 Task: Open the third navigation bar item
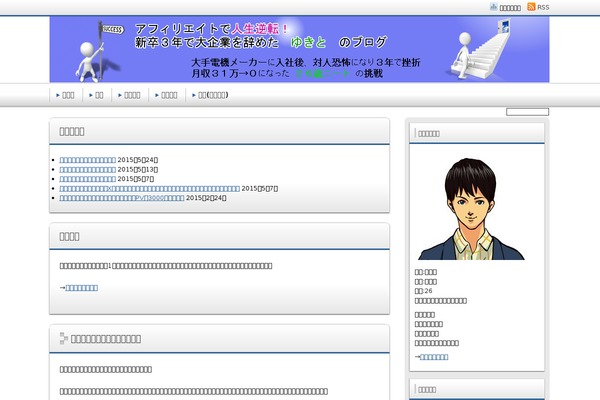pos(132,95)
